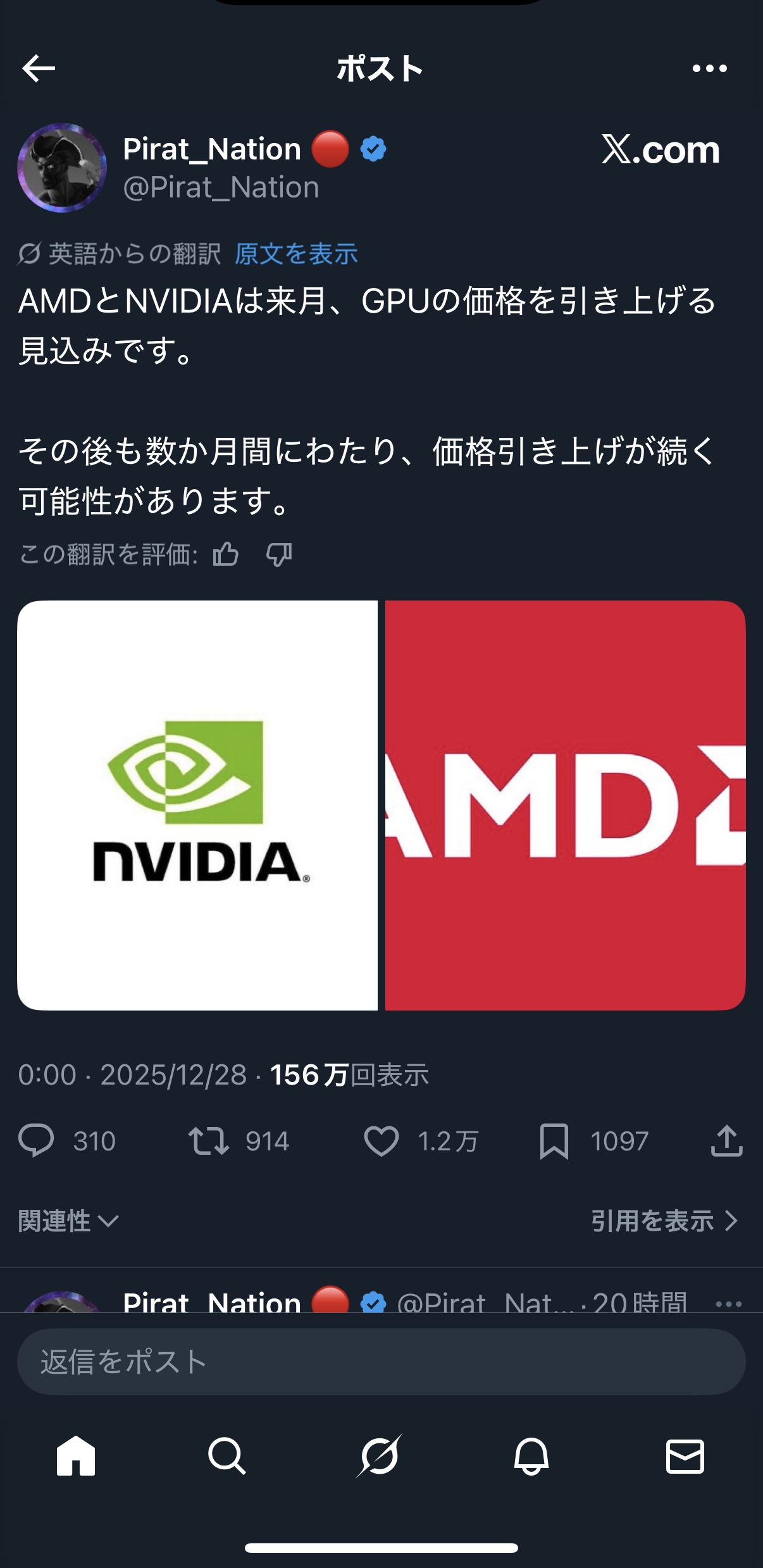Show original text via 原文を表示
The width and height of the screenshot is (763, 1568).
pos(296,254)
